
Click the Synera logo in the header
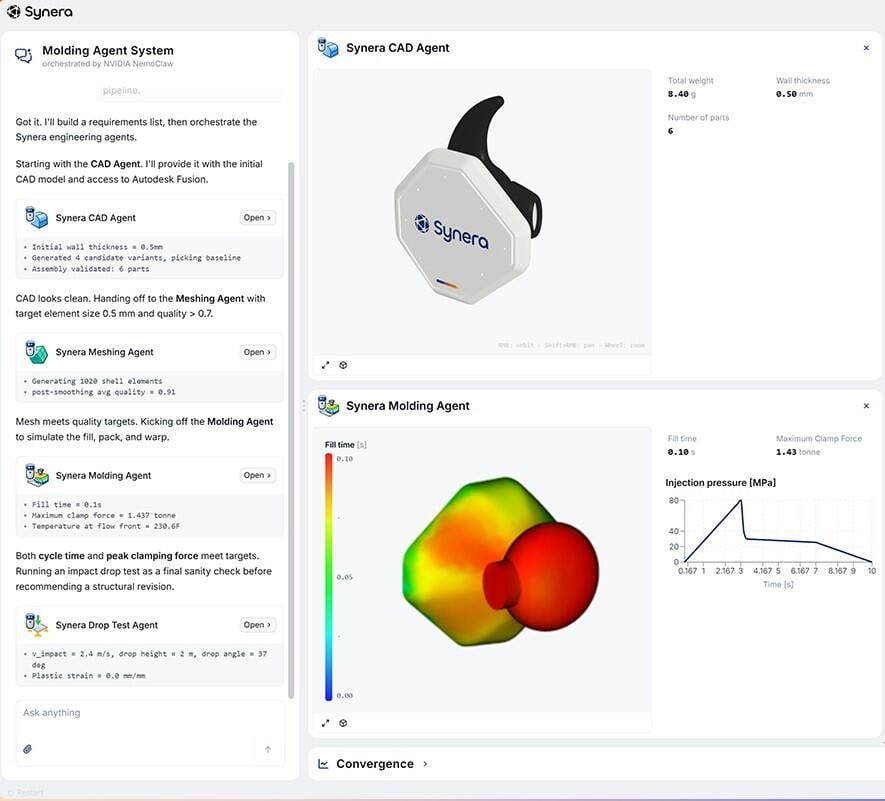pos(40,12)
